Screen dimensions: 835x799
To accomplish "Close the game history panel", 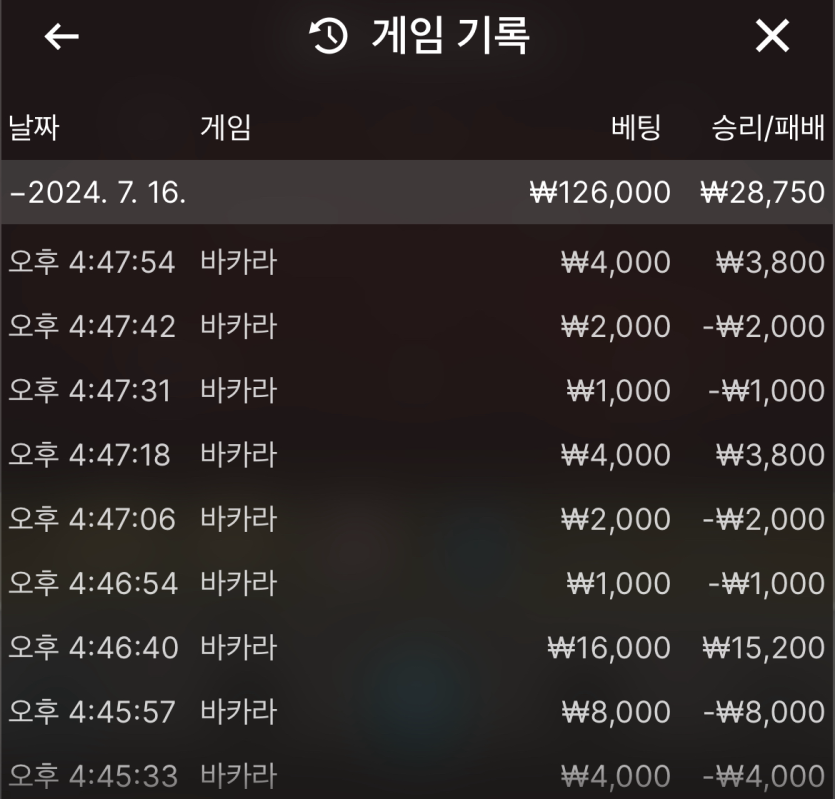I will point(772,36).
